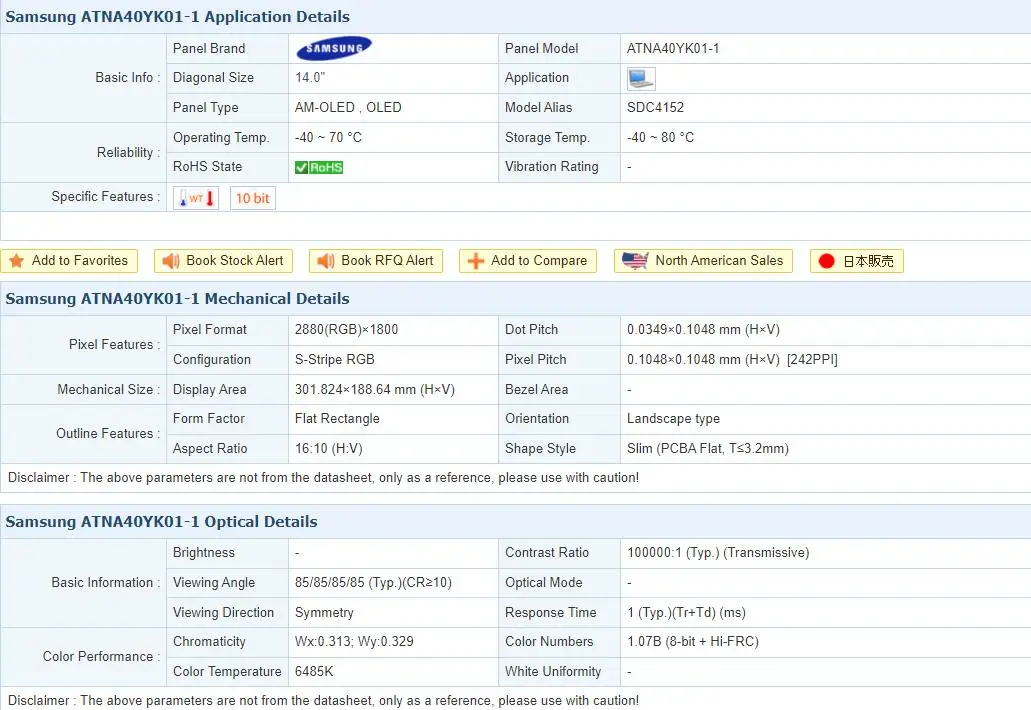Image resolution: width=1031 pixels, height=710 pixels.
Task: Click the color temperature 6485K
Action: click(x=314, y=671)
